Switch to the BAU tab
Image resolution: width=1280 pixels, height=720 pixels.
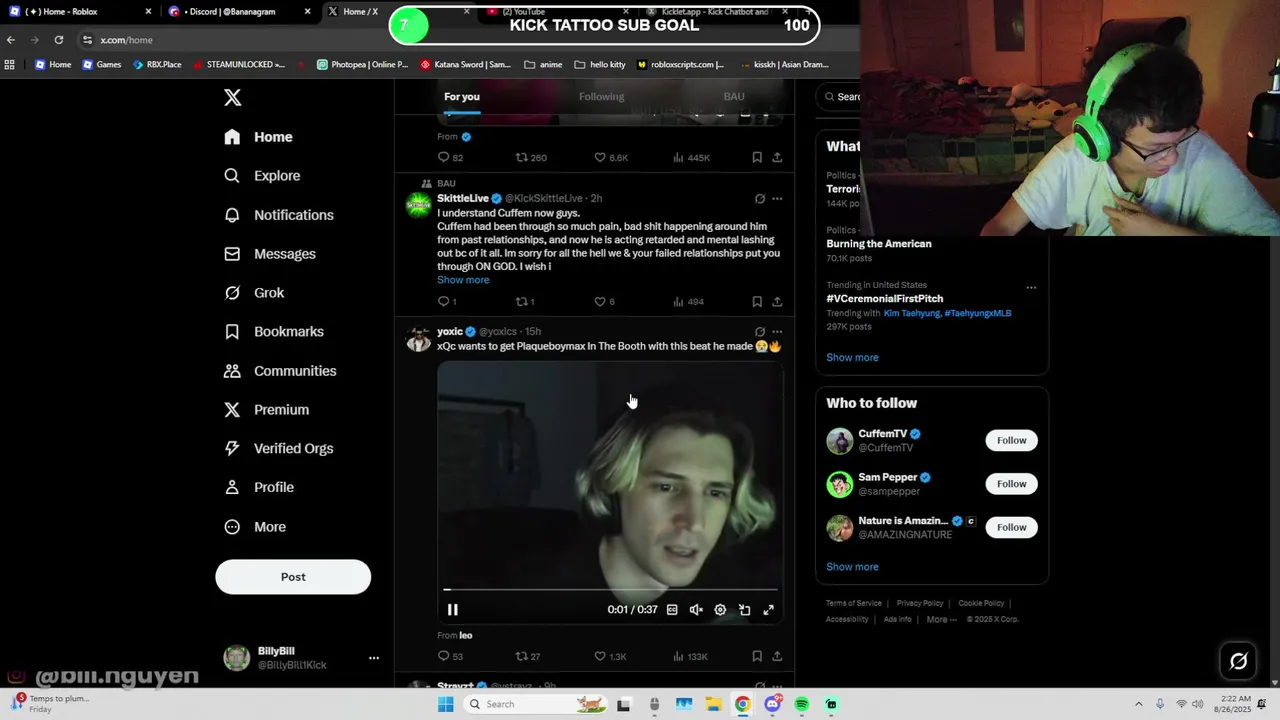point(734,97)
